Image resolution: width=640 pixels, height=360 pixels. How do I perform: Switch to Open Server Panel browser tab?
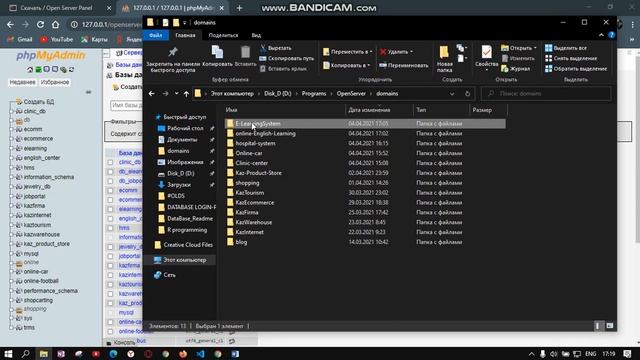58,8
